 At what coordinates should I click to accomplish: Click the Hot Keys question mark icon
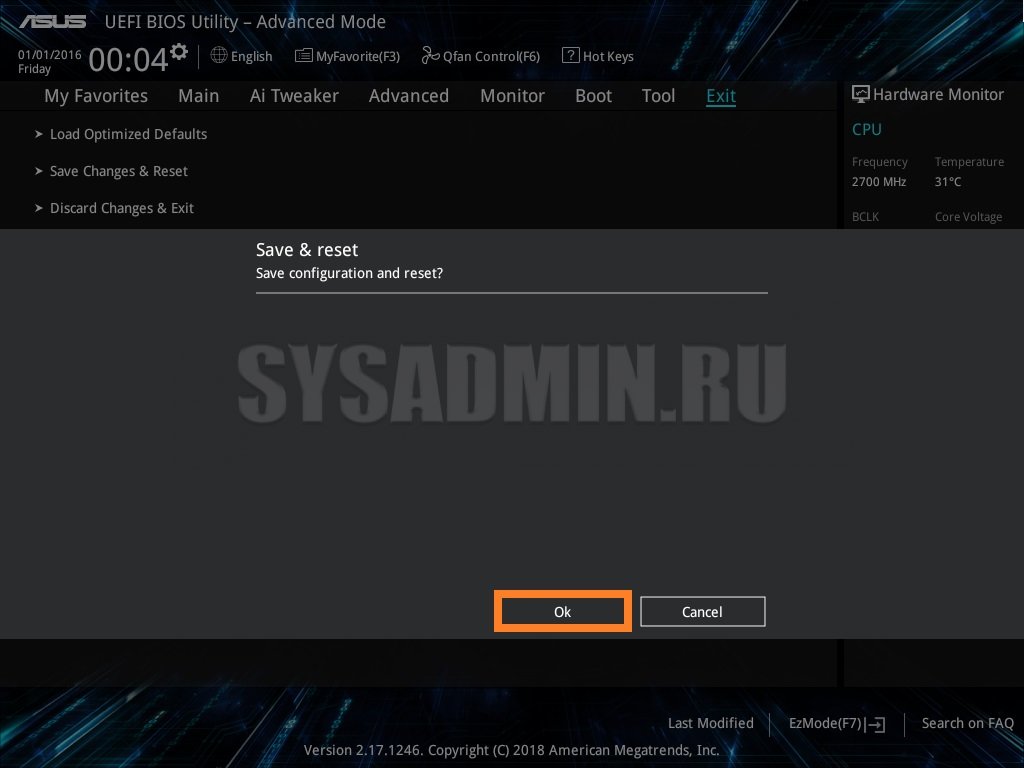pyautogui.click(x=571, y=56)
